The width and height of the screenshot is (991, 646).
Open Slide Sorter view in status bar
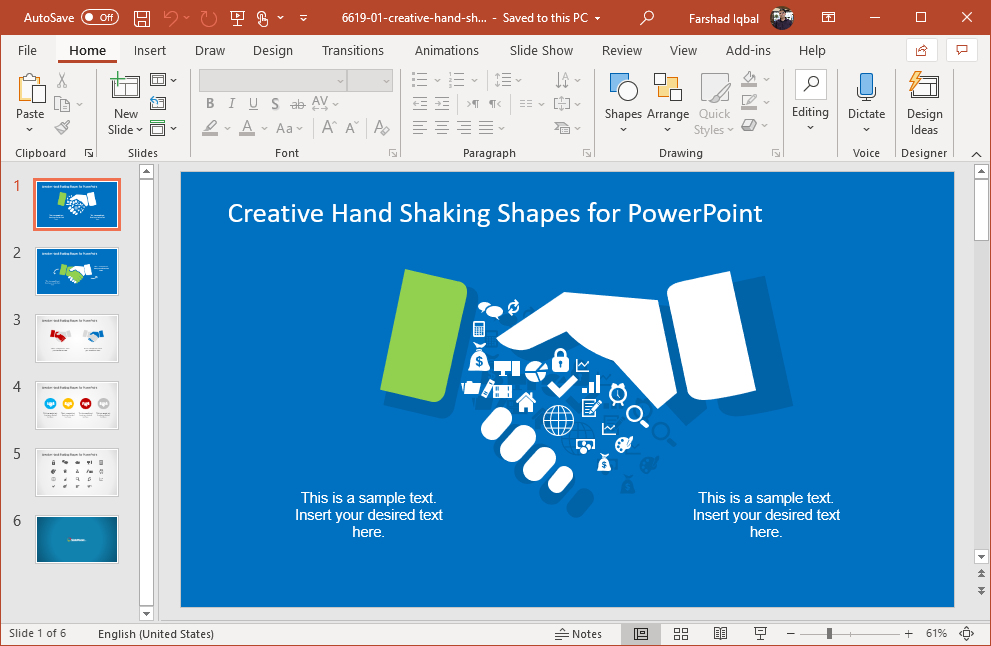pyautogui.click(x=681, y=634)
